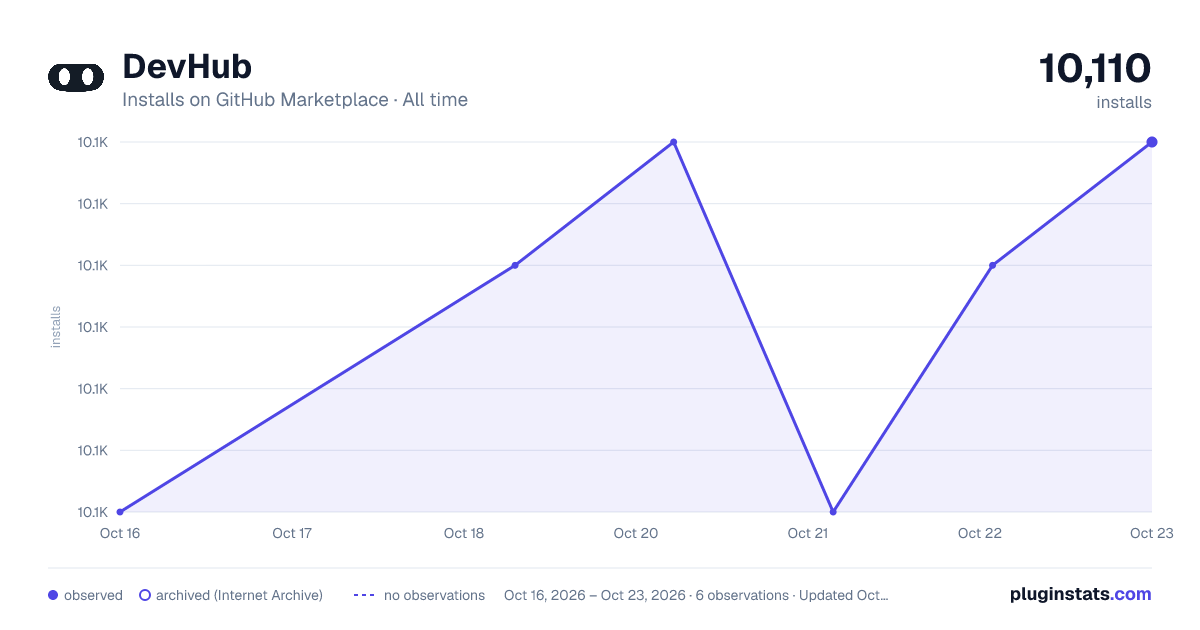Click the 'archived (Internet Archive)' legend label
This screenshot has width=1200, height=630.
coord(239,595)
